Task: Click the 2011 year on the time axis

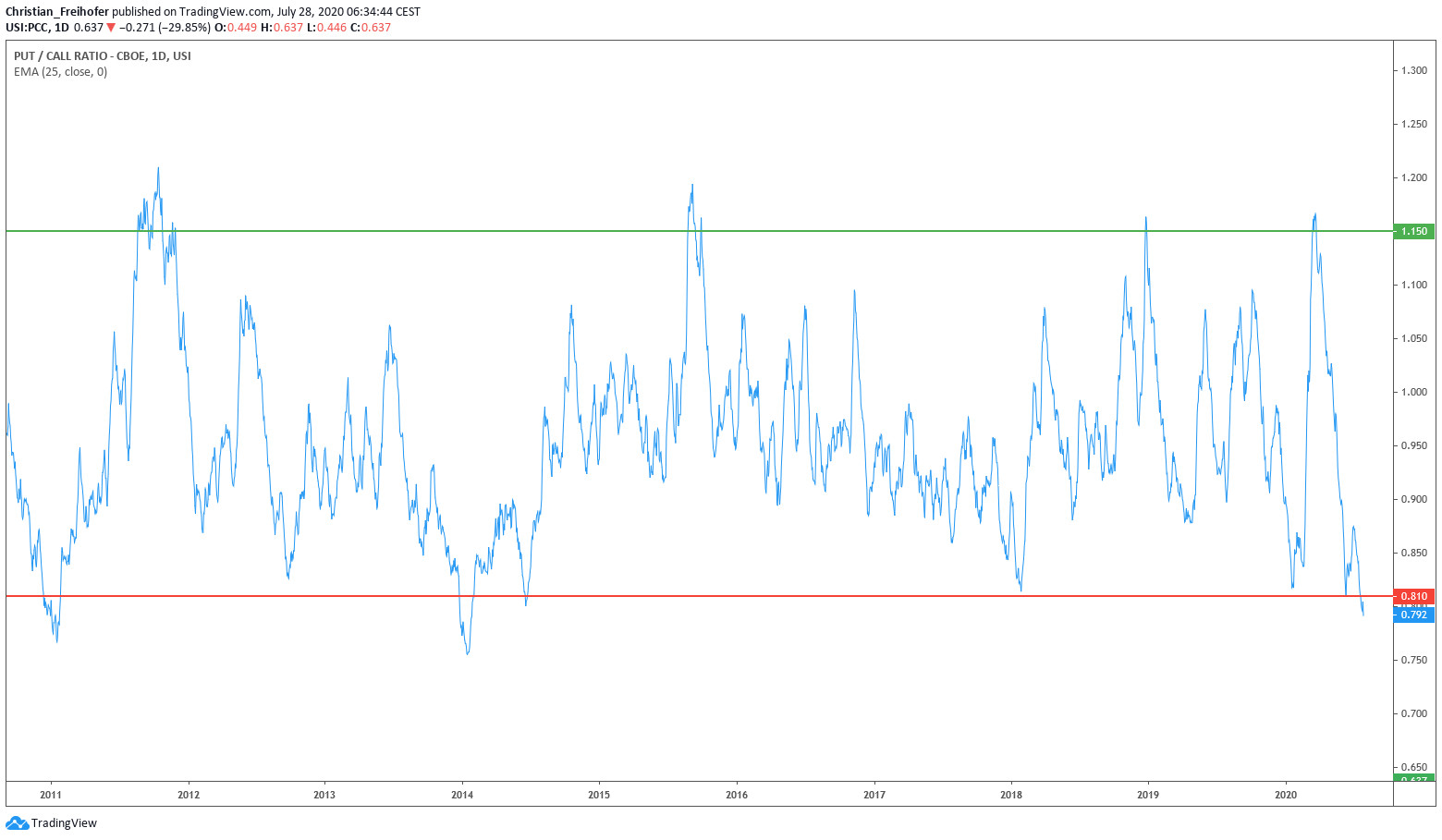Action: 51,795
